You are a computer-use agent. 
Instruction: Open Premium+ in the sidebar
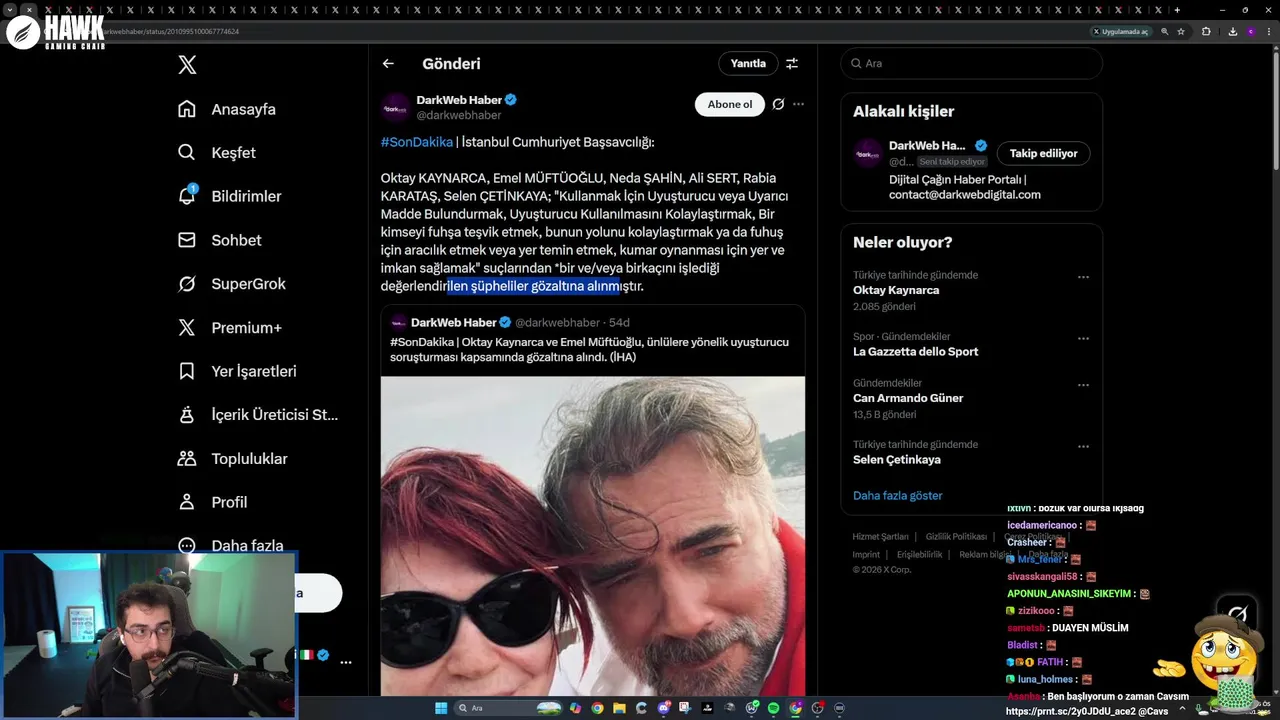coord(229,327)
